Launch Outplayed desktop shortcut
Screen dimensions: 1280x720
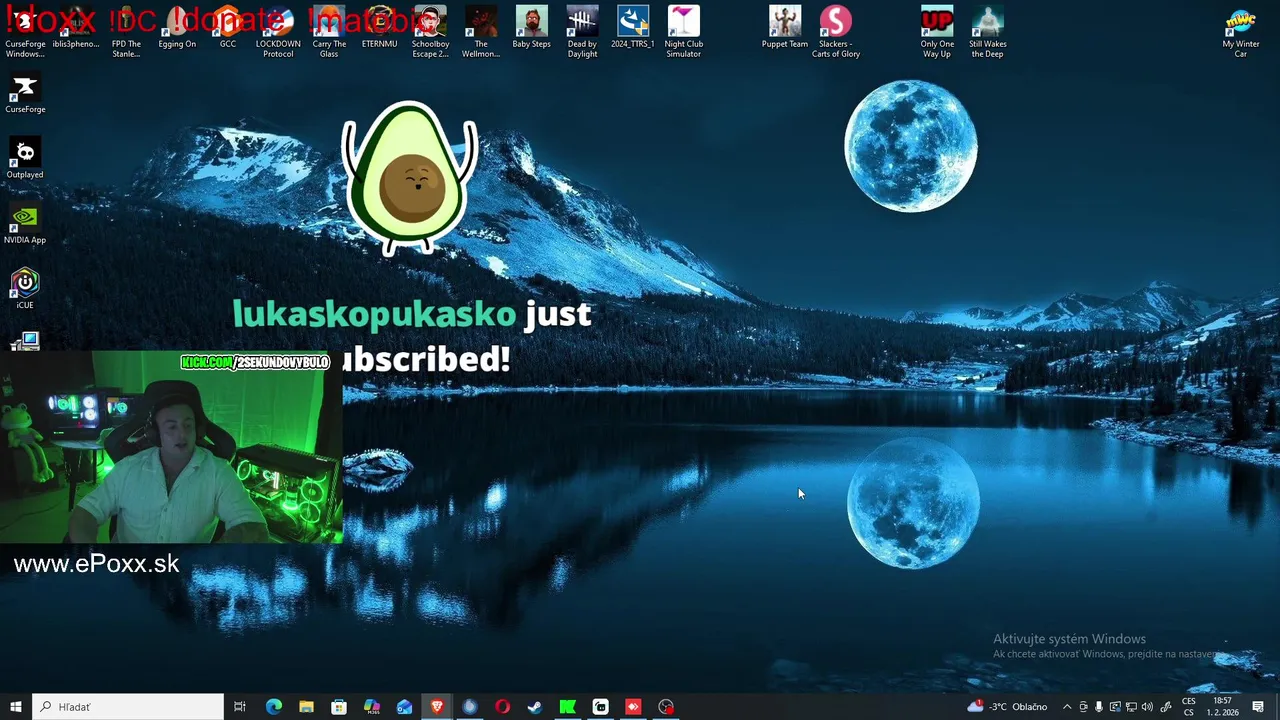tap(25, 159)
